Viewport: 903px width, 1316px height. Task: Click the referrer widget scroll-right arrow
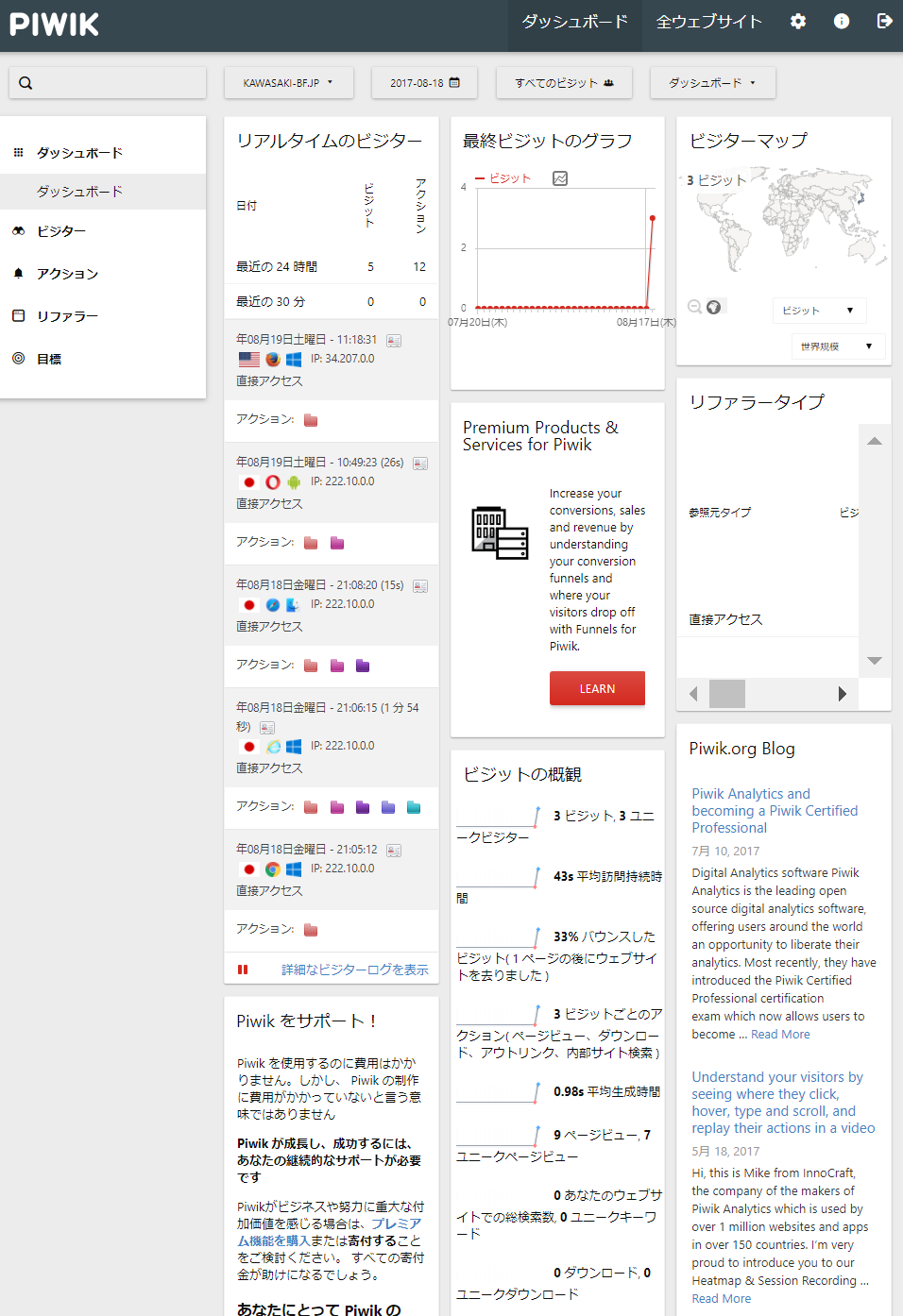click(x=843, y=694)
